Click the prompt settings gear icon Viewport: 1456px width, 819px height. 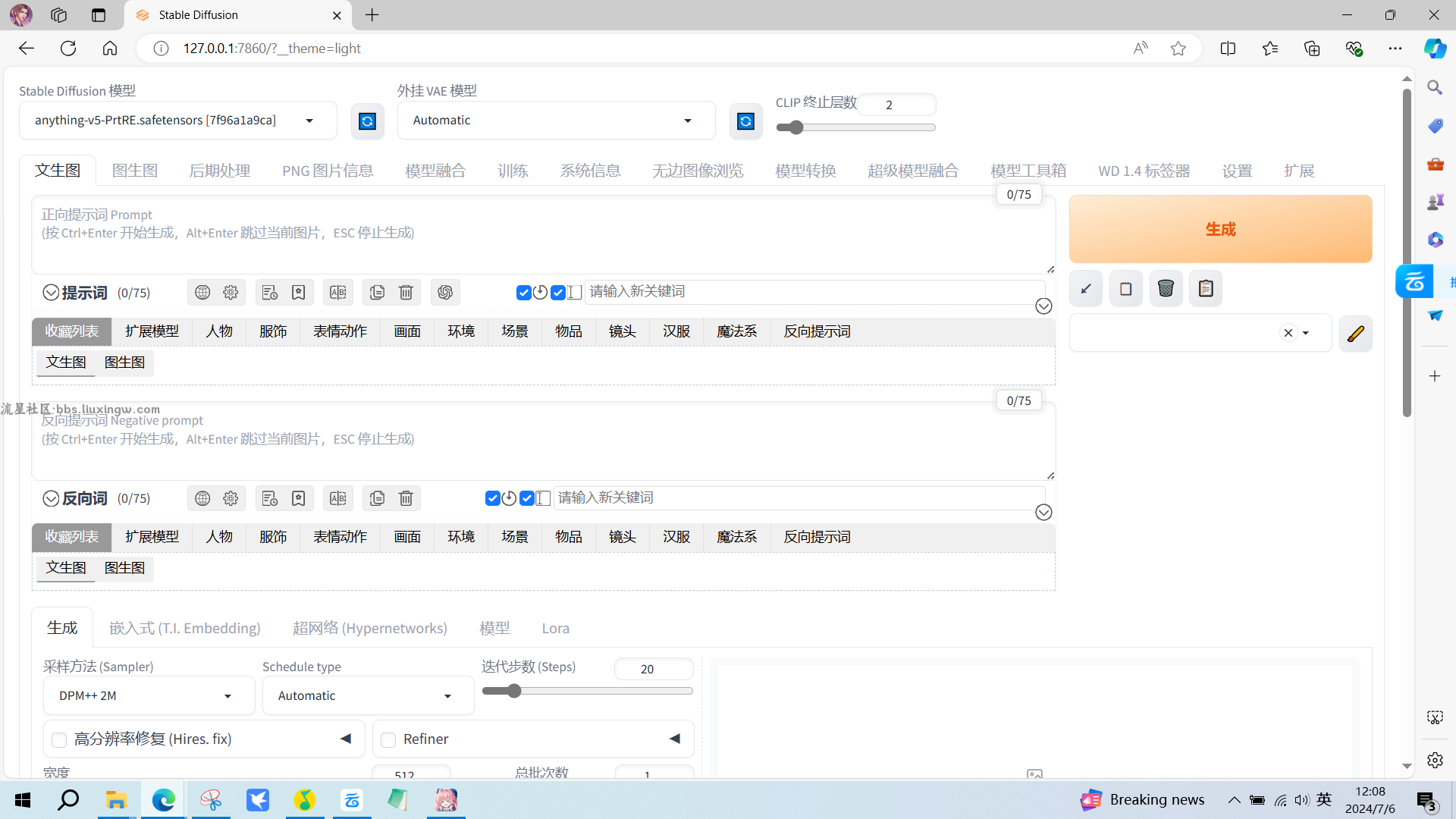click(x=230, y=292)
